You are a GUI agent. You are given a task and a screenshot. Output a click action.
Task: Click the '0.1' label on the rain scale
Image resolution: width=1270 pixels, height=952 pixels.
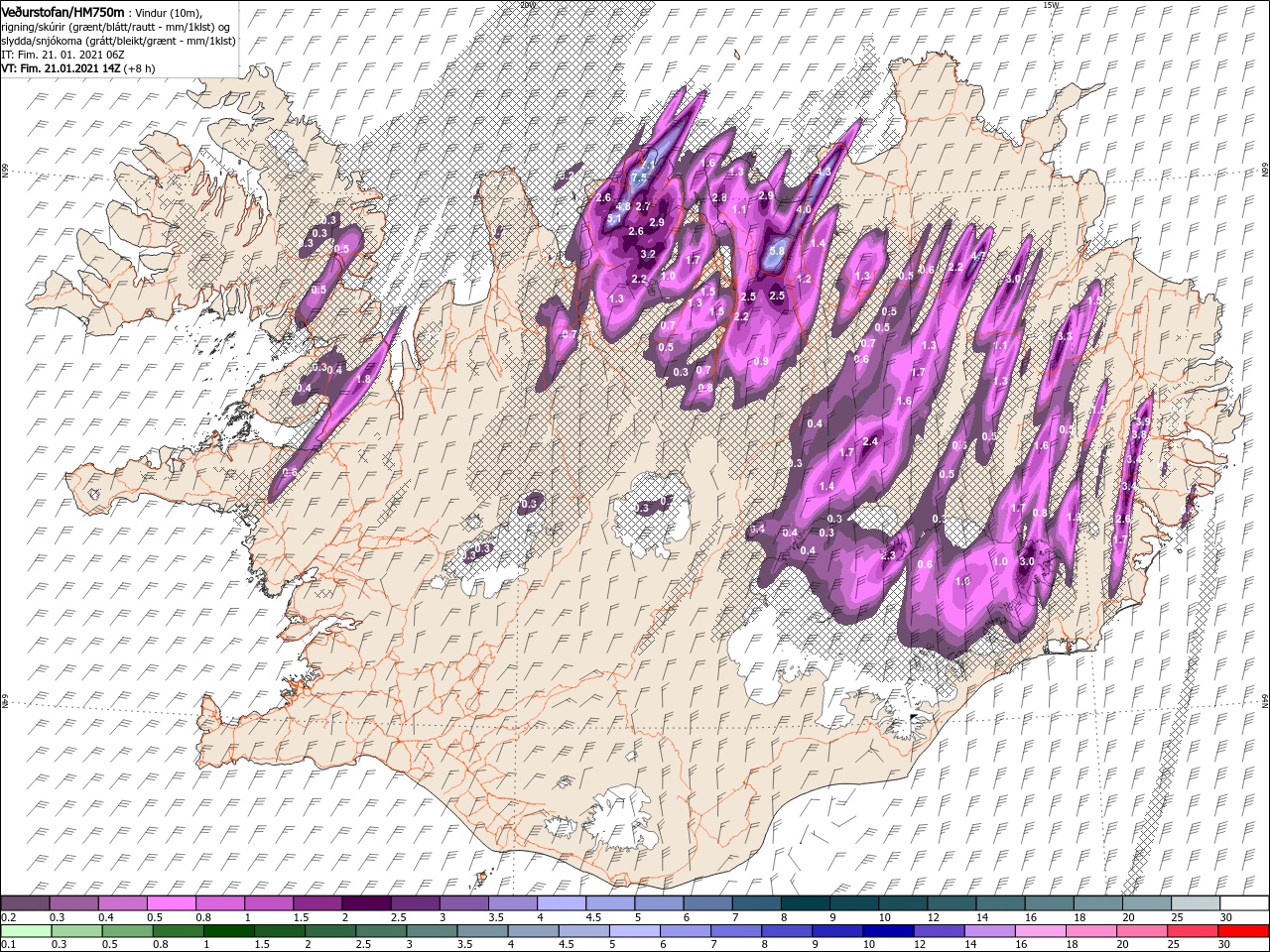pyautogui.click(x=8, y=945)
